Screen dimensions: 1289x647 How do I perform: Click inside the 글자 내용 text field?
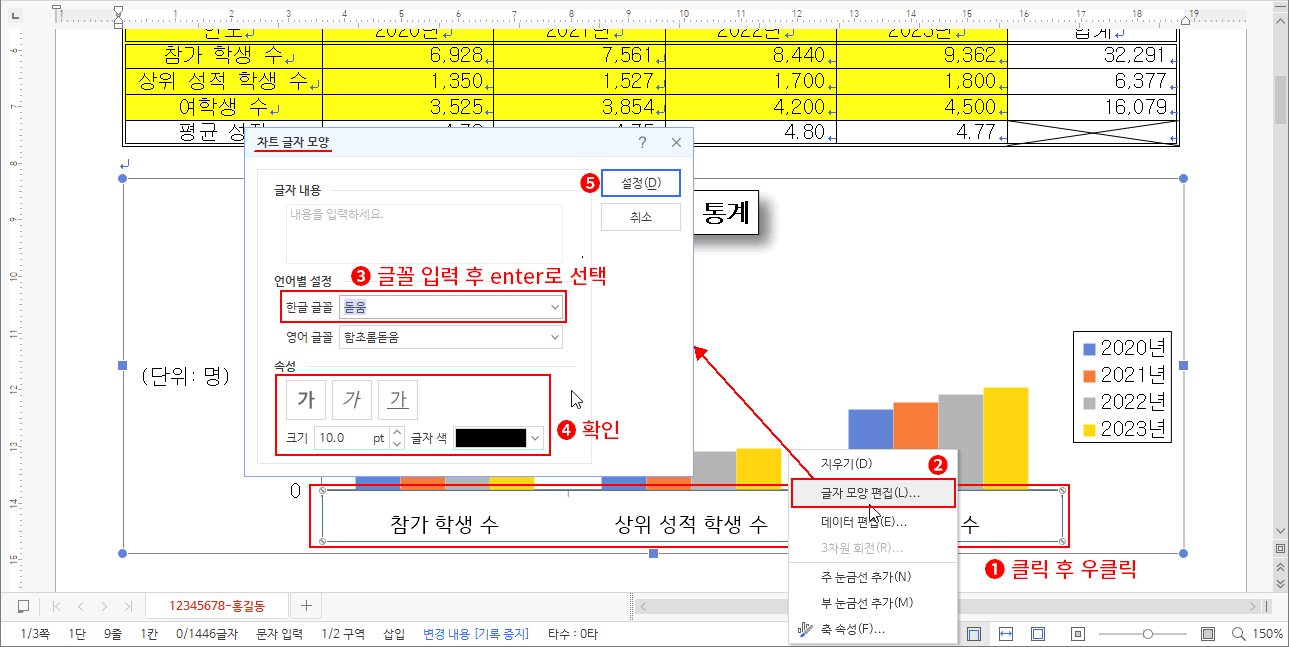(424, 232)
